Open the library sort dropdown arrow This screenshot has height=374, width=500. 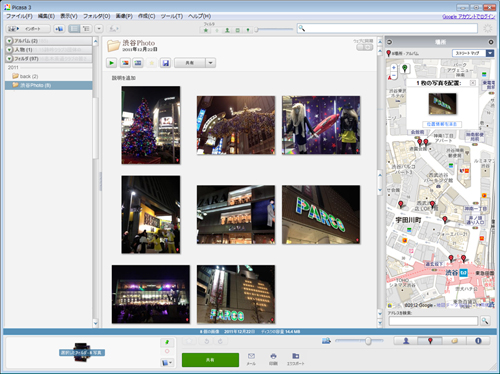[x=99, y=29]
